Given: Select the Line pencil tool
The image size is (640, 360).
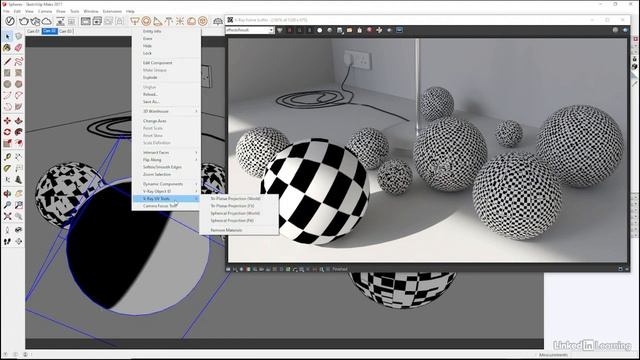Looking at the screenshot, I should 7,62.
